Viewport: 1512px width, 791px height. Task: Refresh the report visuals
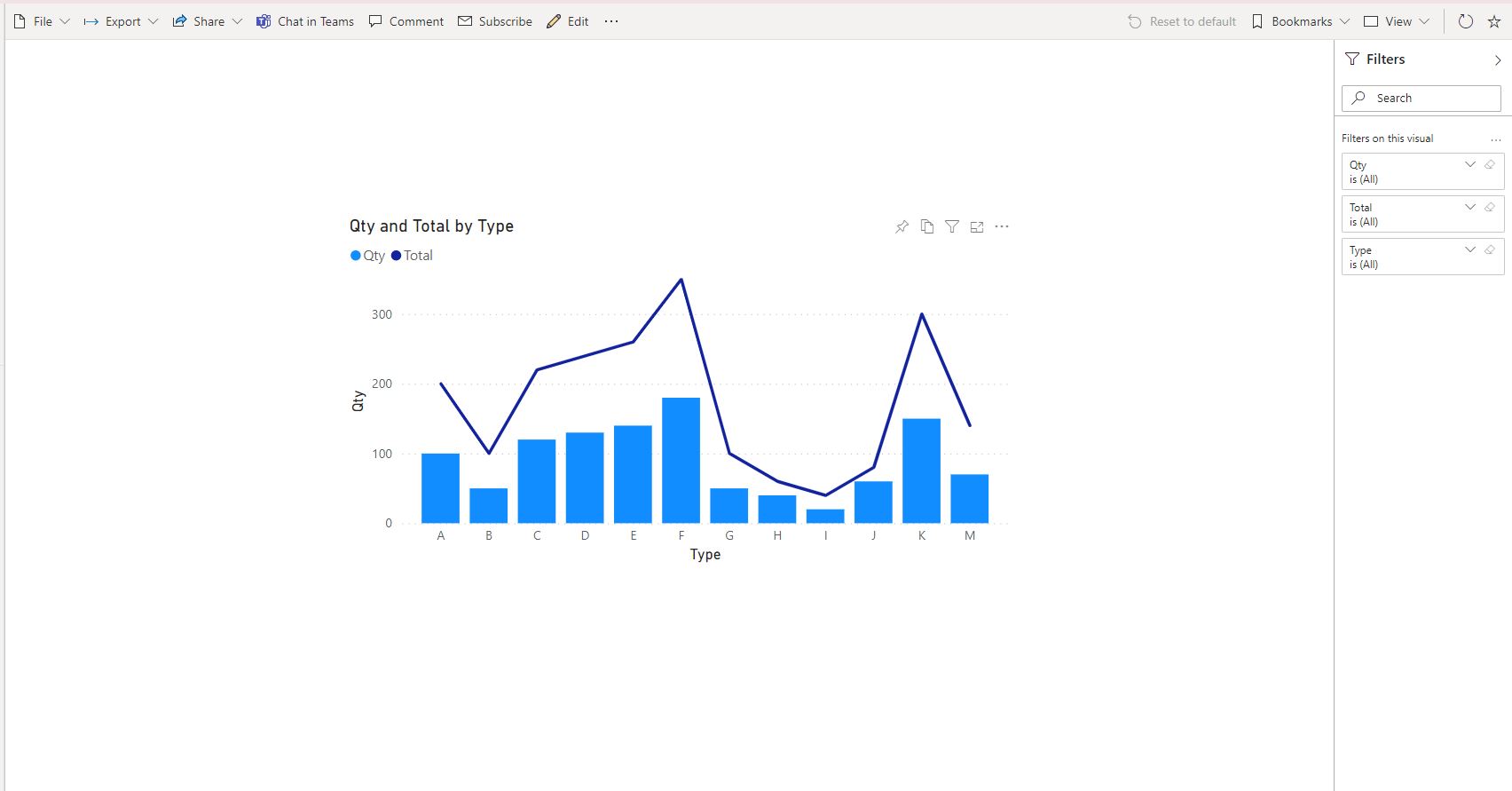1466,21
